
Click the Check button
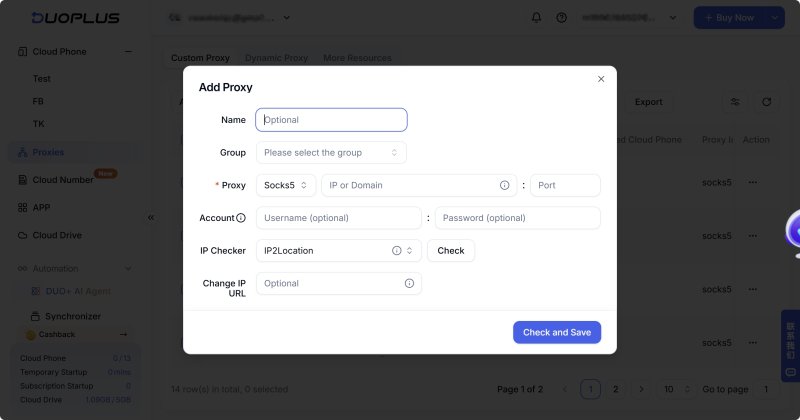point(451,251)
